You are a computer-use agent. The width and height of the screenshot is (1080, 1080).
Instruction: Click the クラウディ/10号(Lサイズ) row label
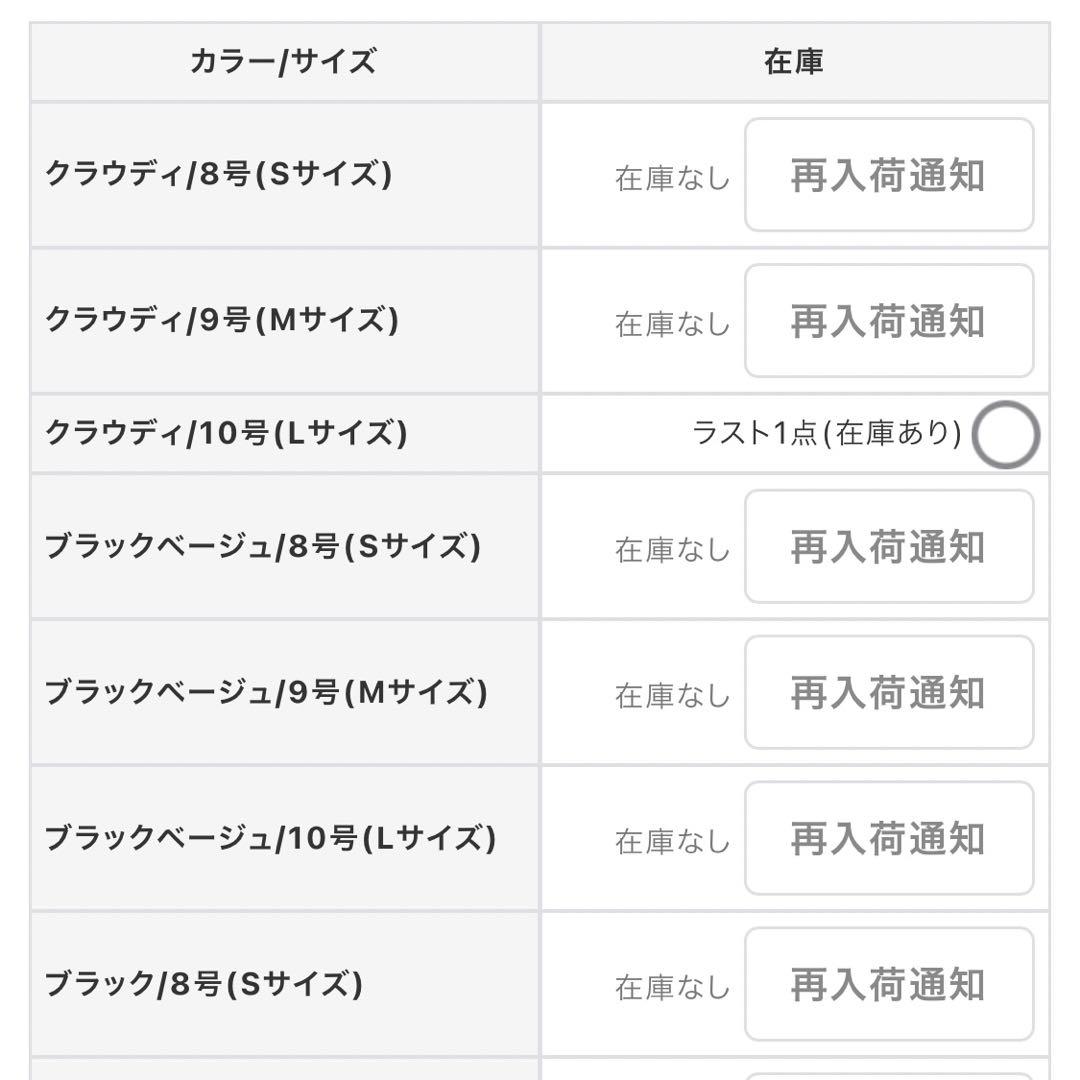coord(226,434)
